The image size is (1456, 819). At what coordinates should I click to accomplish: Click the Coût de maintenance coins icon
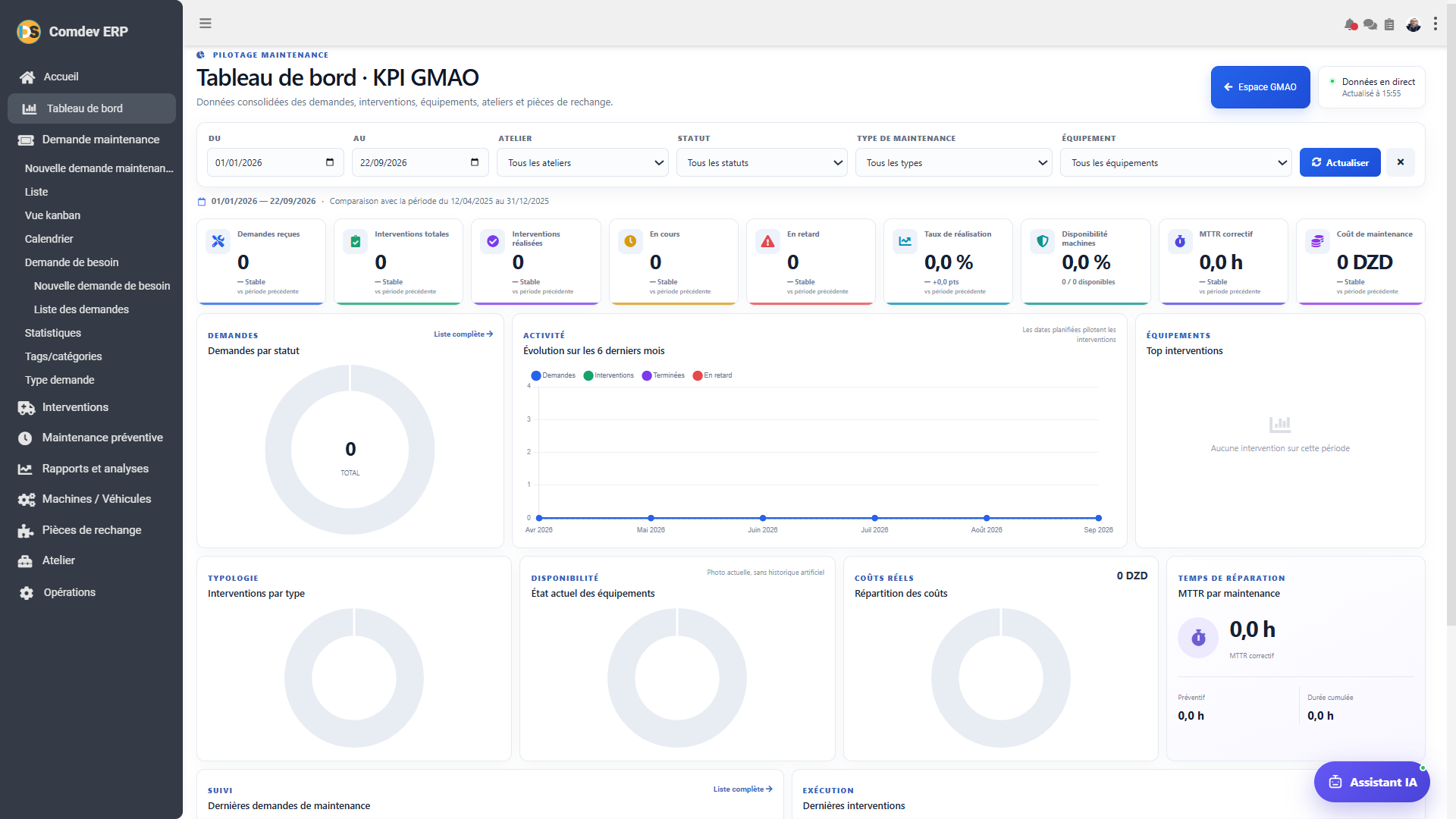click(1317, 241)
